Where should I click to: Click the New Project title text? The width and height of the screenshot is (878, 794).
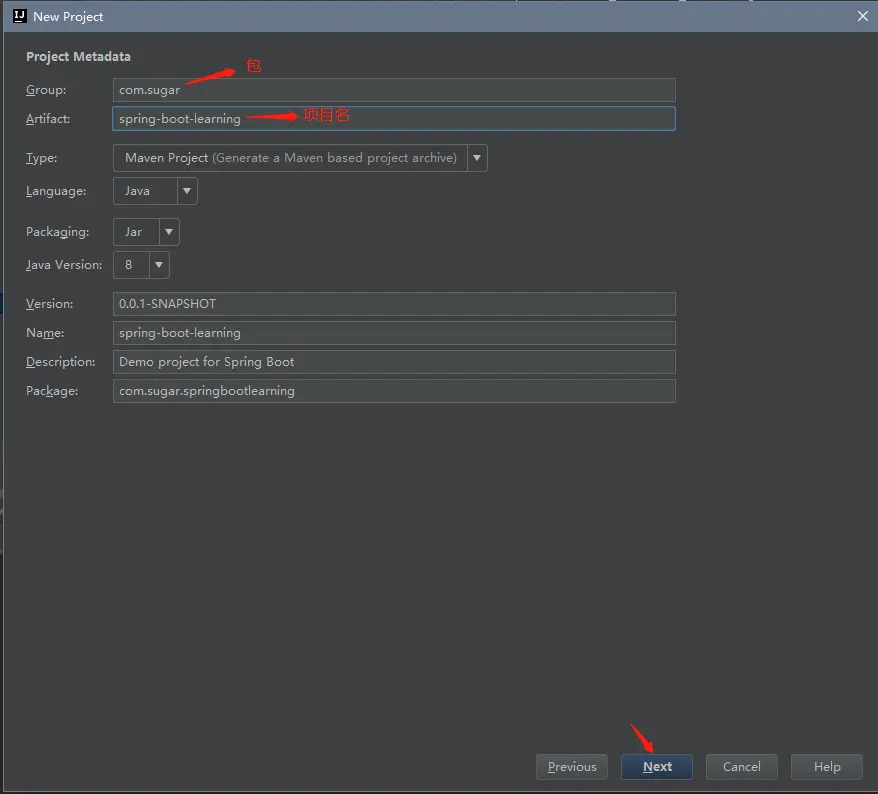(68, 17)
